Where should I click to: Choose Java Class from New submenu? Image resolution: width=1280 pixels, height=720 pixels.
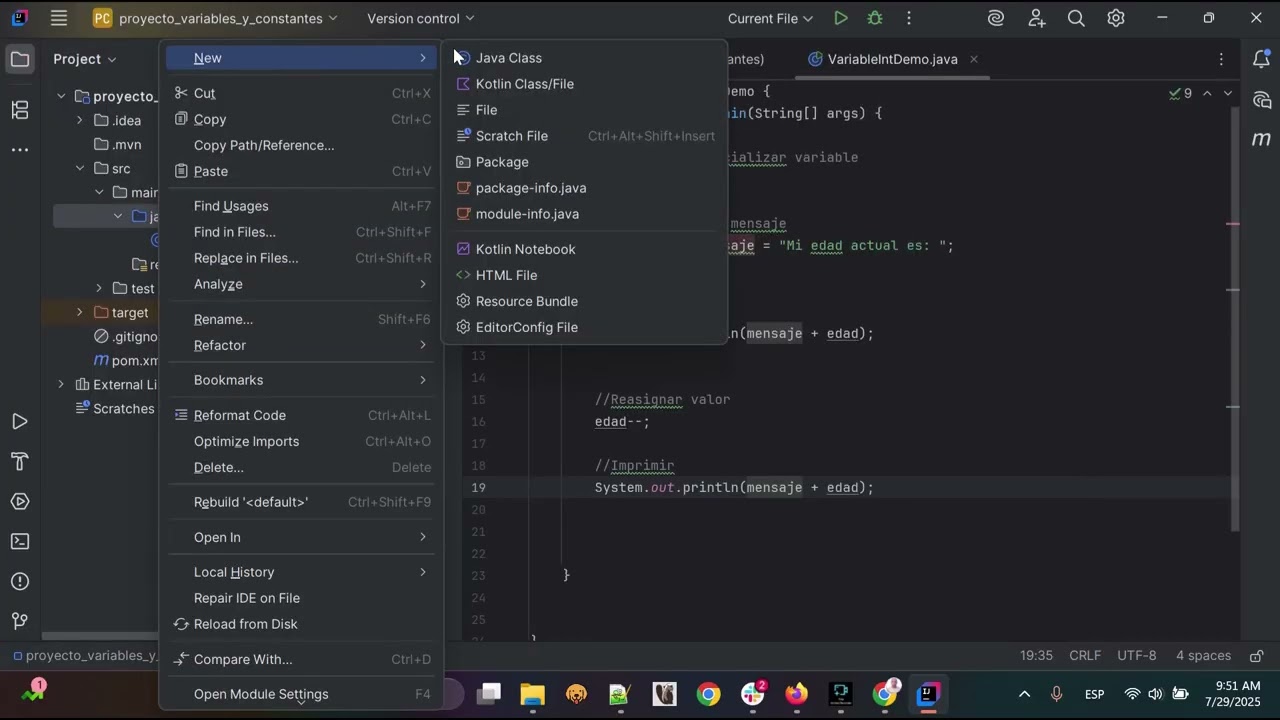pos(585,58)
